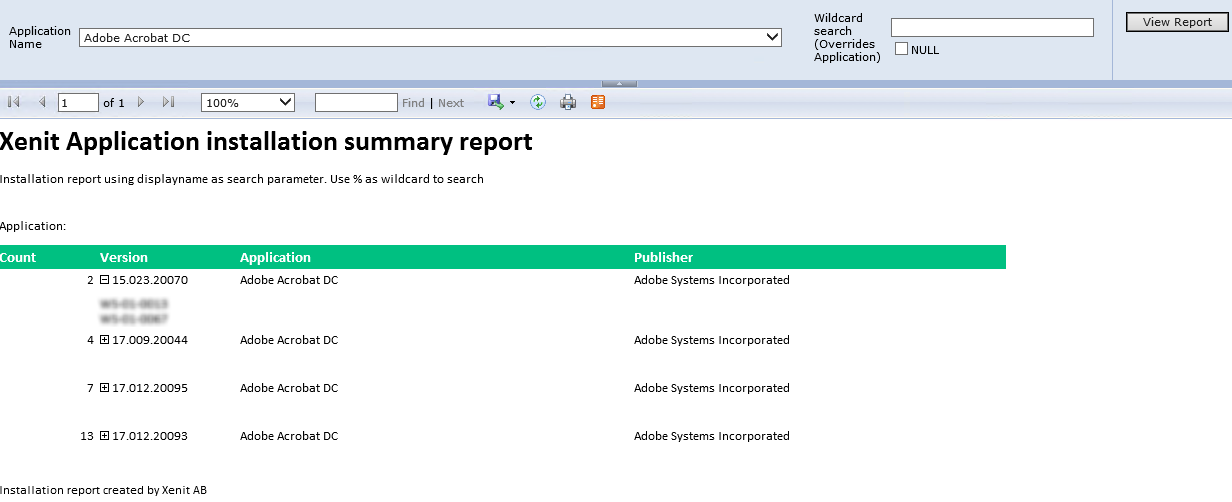Screen dimensions: 1232x502
Task: Refresh the report
Action: (538, 102)
